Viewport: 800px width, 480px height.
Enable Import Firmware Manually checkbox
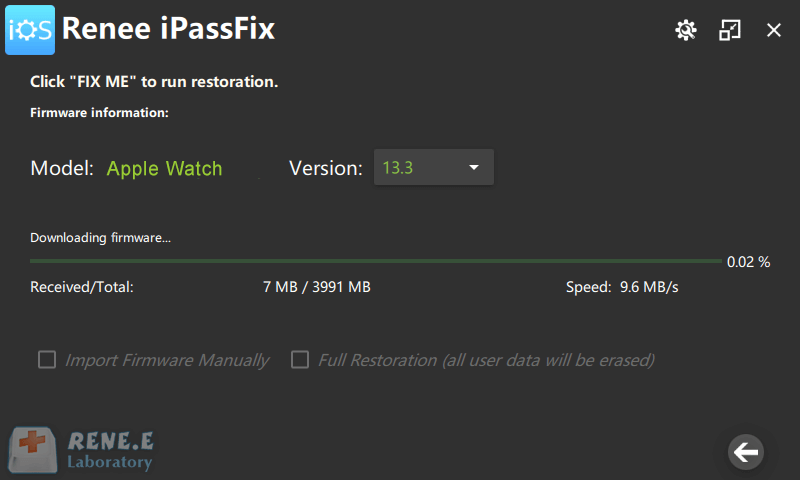click(46, 360)
